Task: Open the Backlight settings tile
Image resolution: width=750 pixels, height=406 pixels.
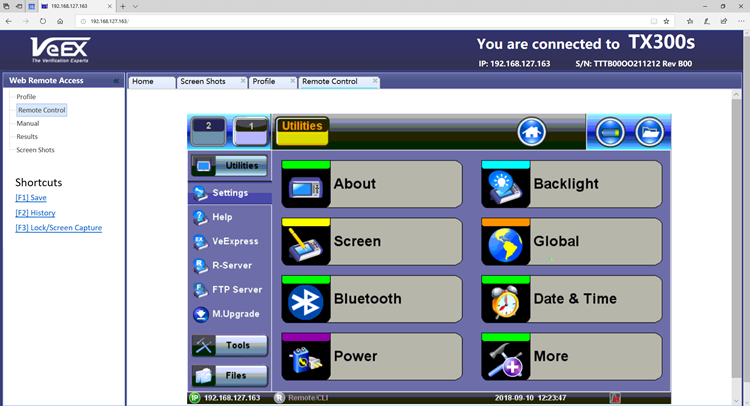Action: point(572,184)
